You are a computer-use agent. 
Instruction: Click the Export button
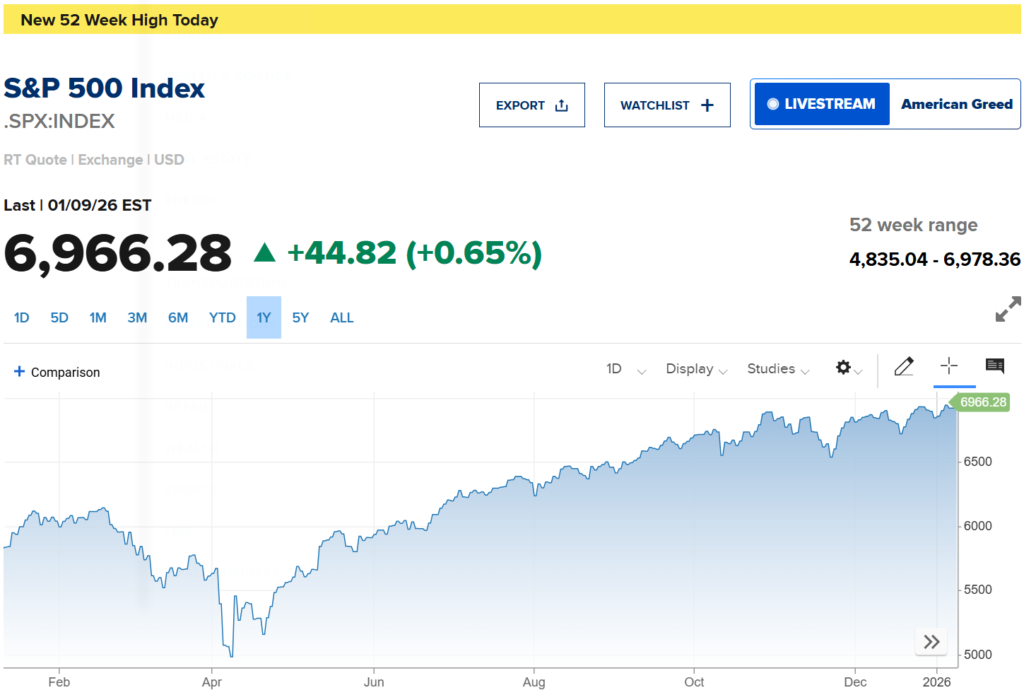click(532, 105)
